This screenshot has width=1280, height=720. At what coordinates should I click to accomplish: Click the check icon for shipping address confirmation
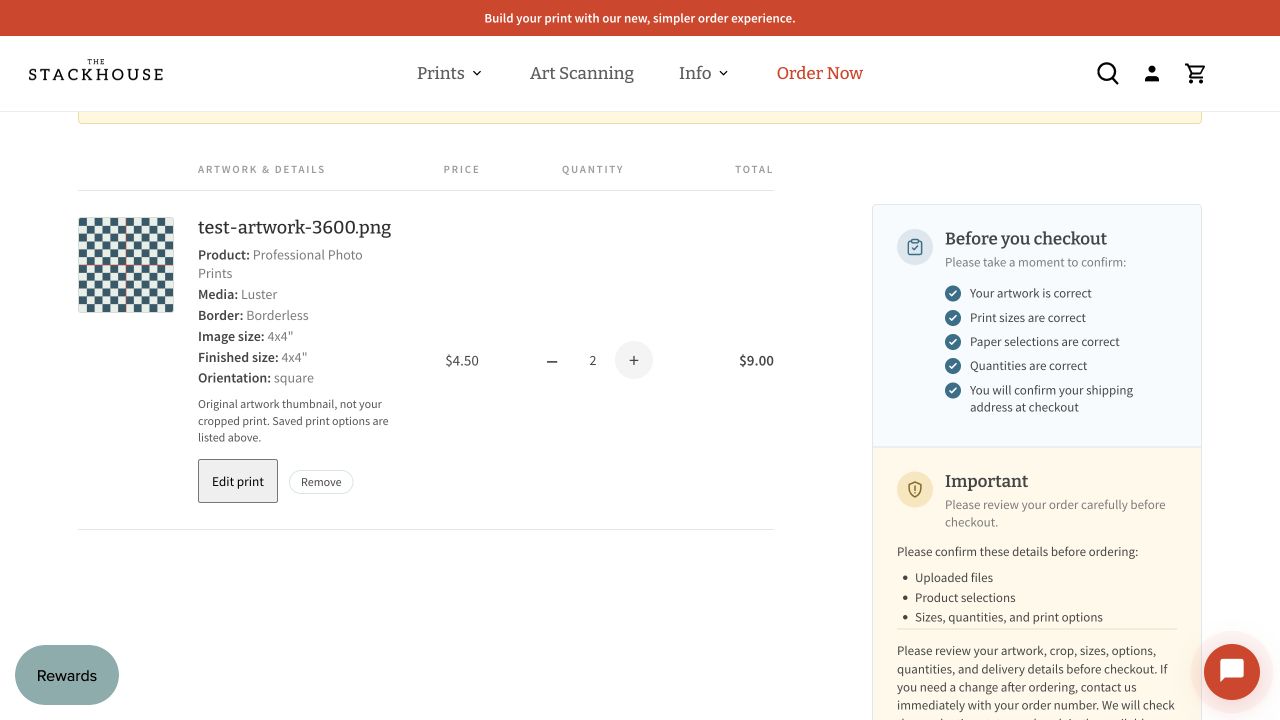pyautogui.click(x=953, y=390)
